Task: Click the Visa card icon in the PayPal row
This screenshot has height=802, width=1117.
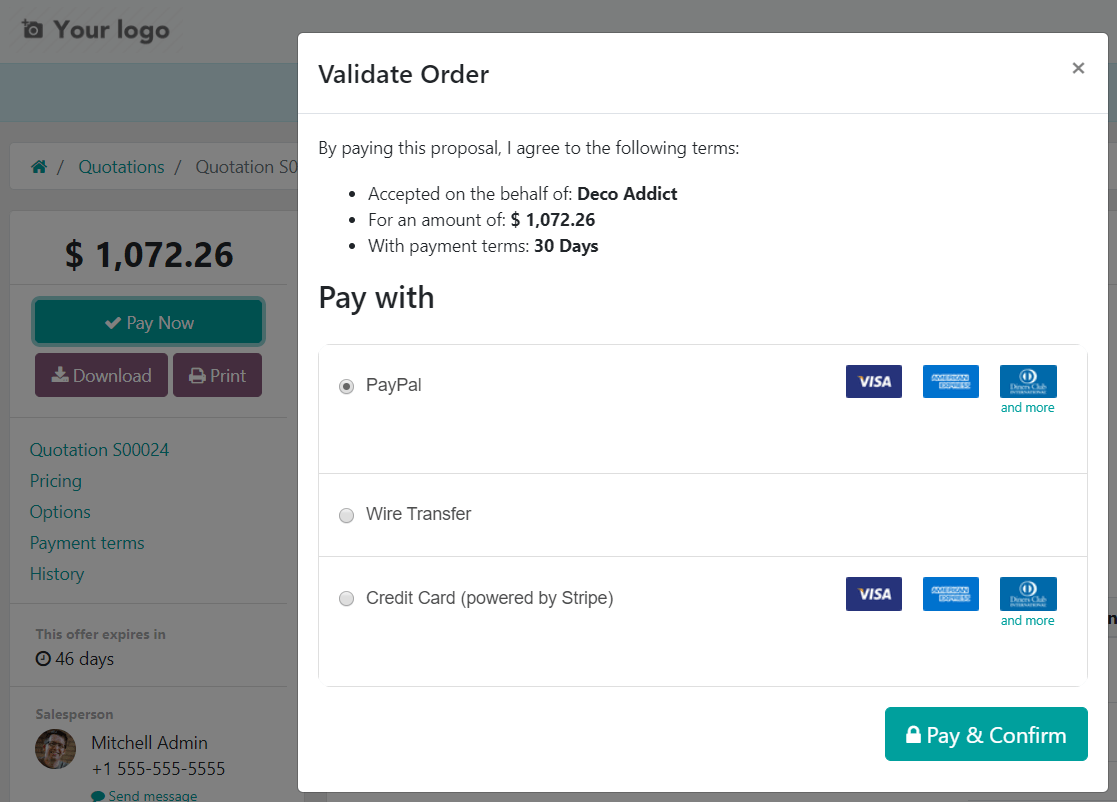Action: [873, 381]
